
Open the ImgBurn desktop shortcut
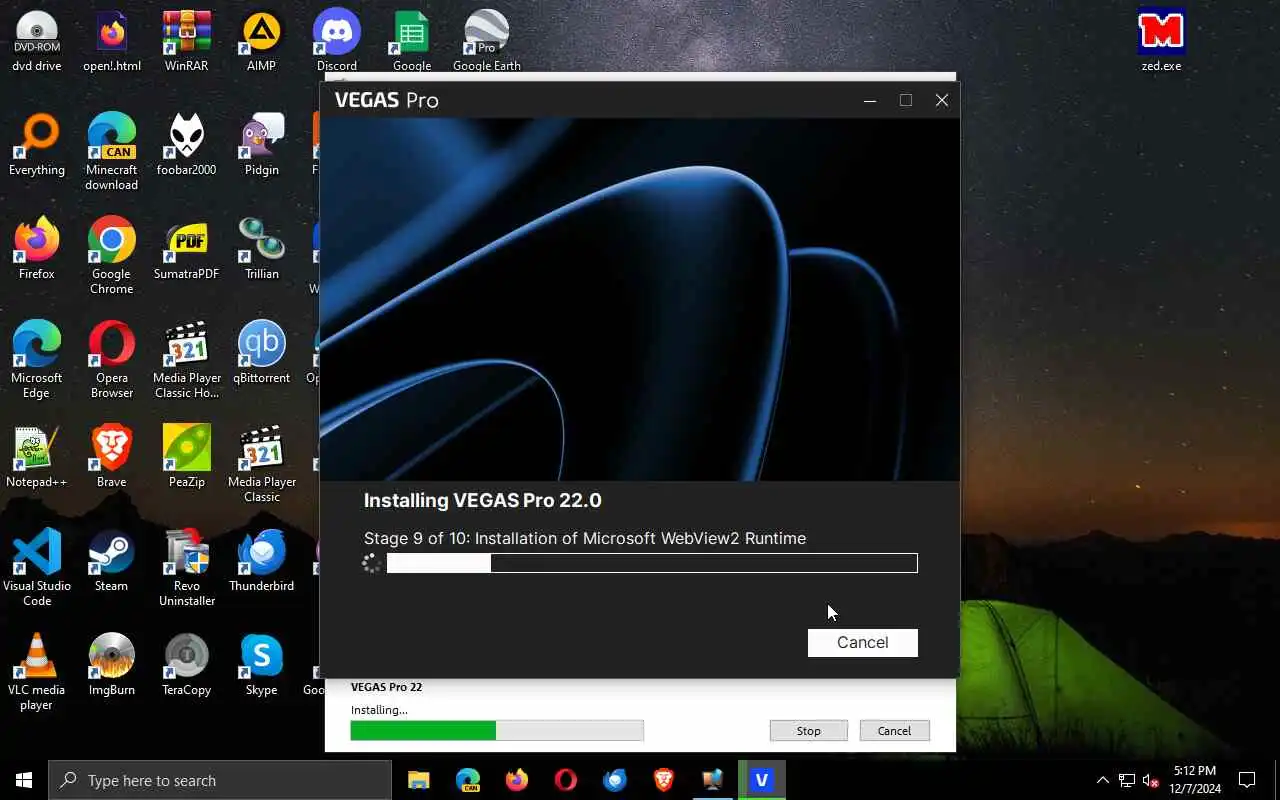(x=112, y=665)
